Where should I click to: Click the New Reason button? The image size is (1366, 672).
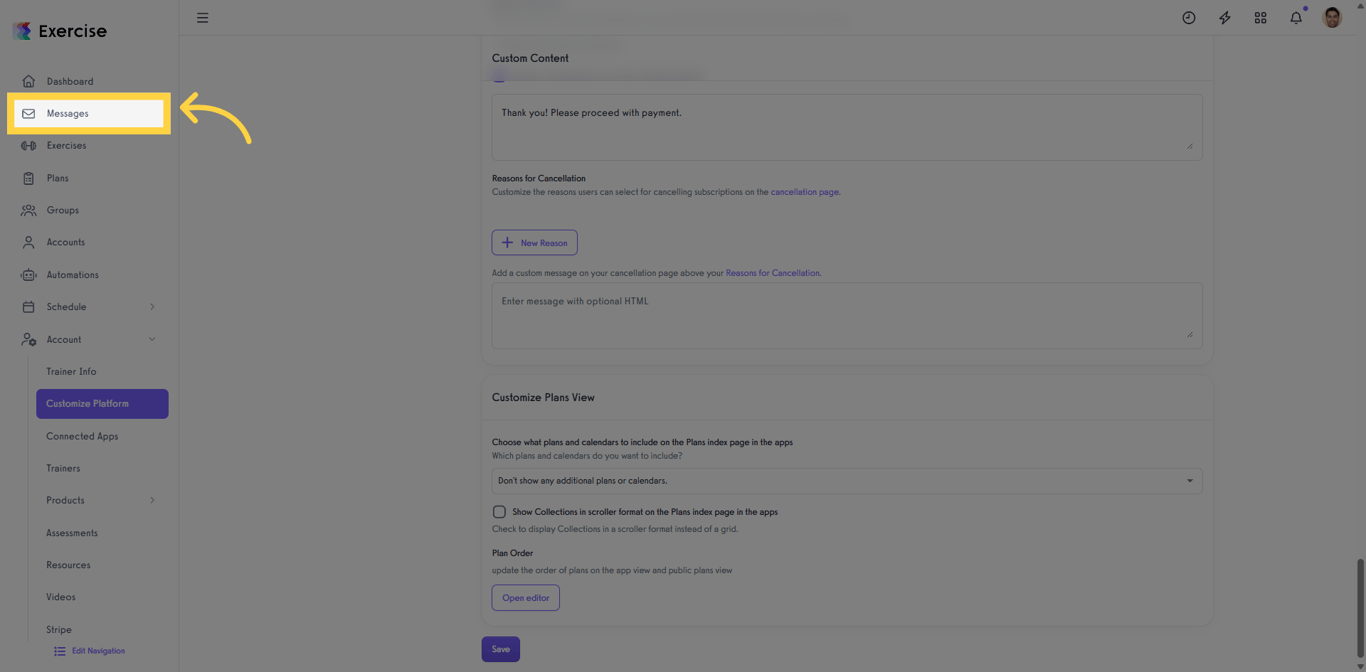(x=534, y=242)
